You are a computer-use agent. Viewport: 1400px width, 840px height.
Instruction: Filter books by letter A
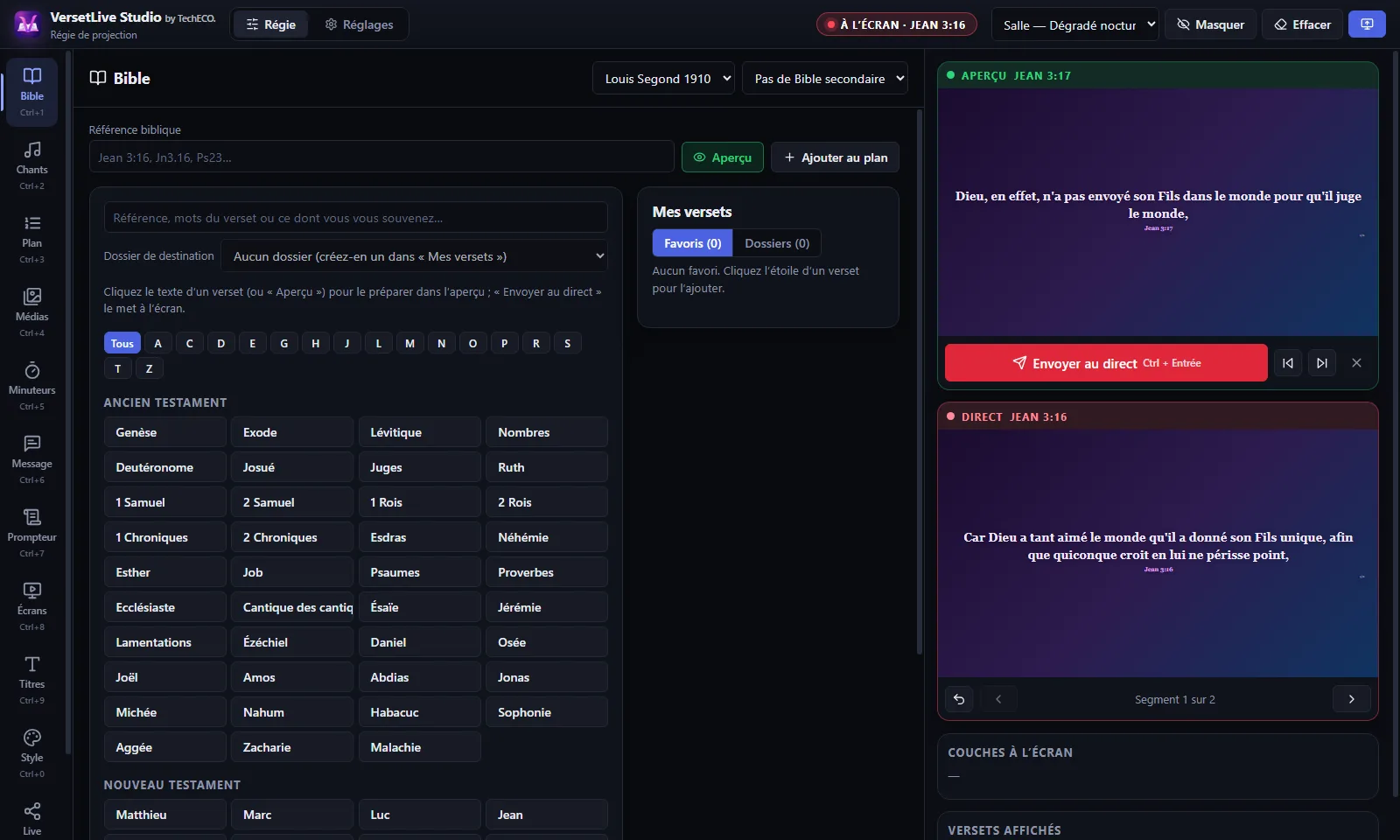pyautogui.click(x=157, y=343)
